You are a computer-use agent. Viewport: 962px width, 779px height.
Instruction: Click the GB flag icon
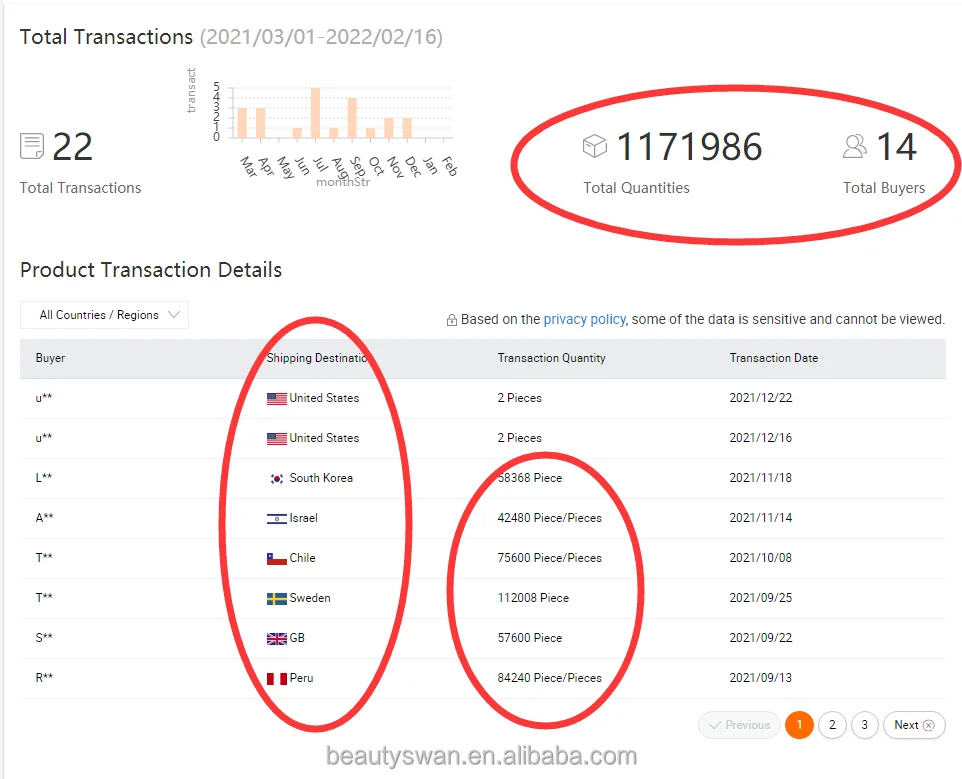click(277, 638)
